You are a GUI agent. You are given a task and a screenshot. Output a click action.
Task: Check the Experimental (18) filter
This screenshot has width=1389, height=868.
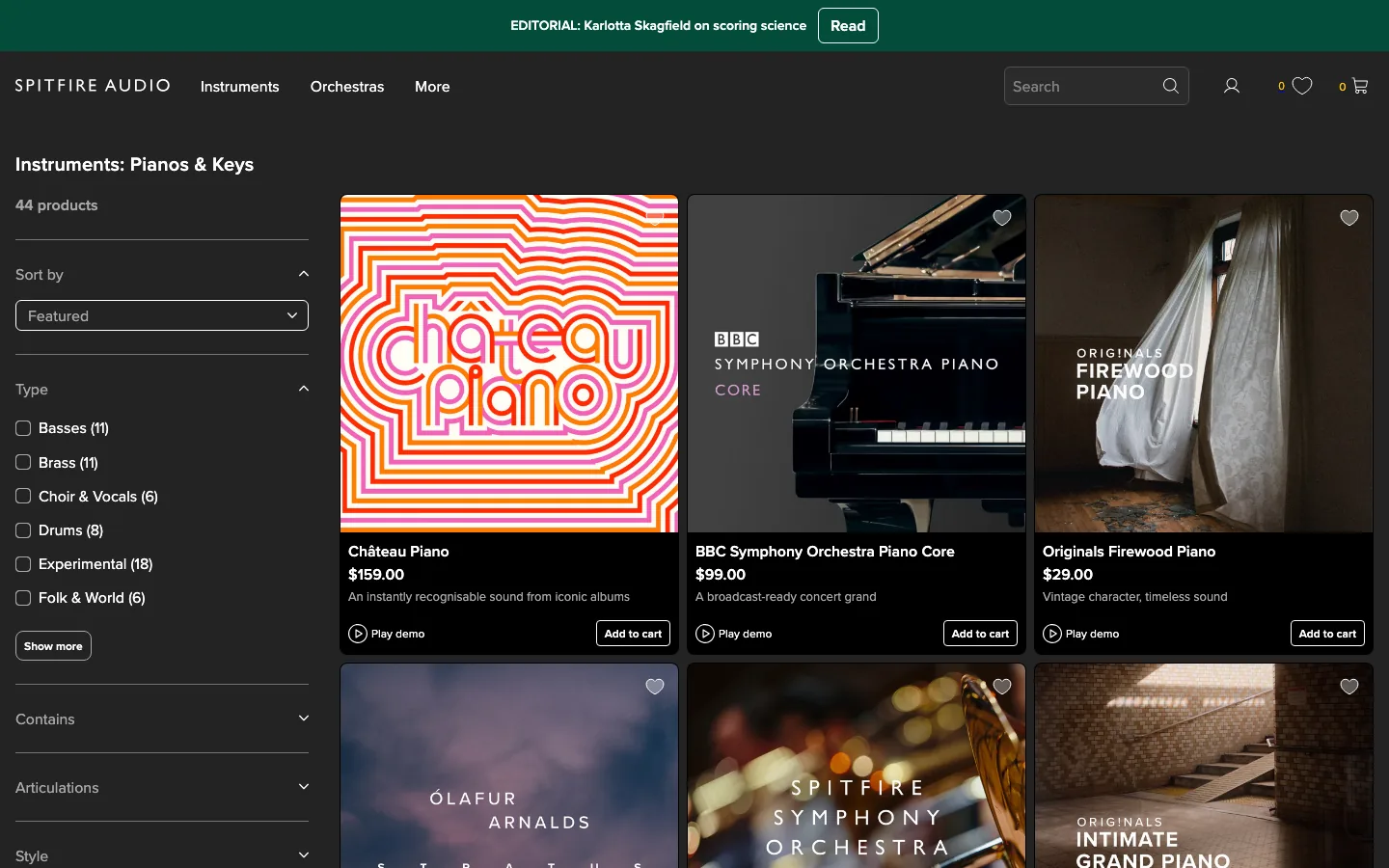click(23, 563)
